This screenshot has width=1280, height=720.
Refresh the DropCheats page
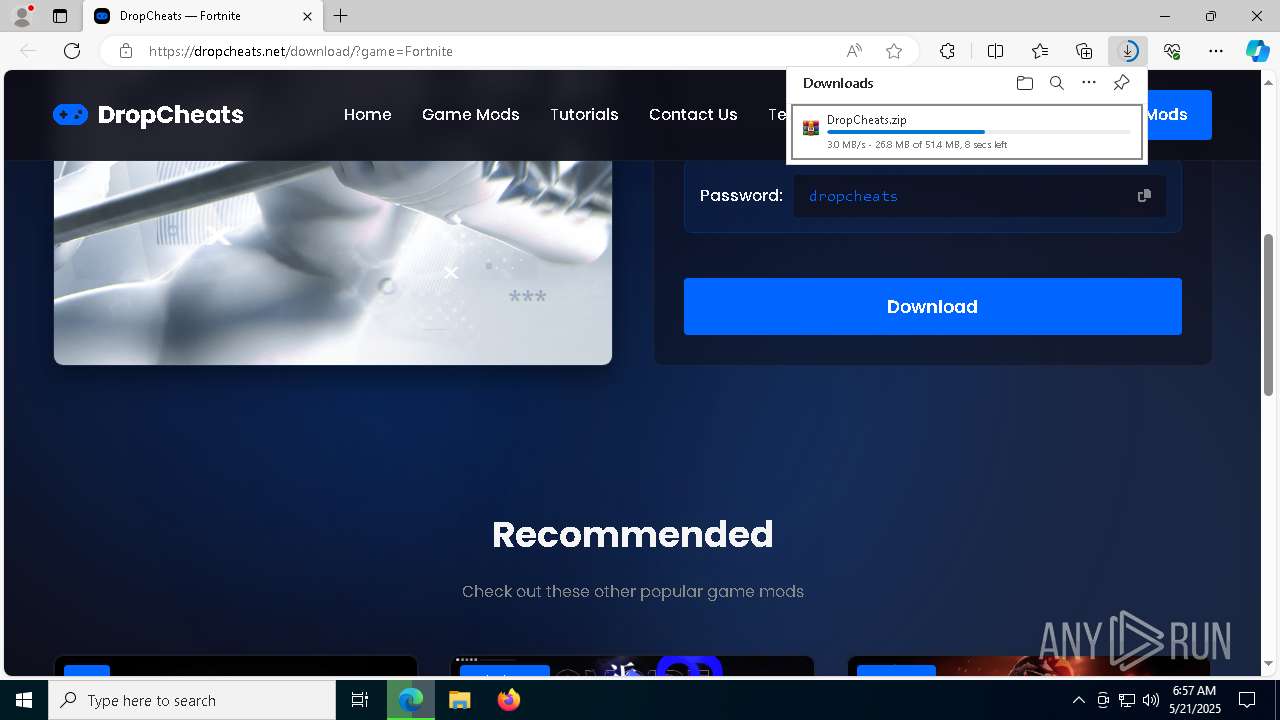pyautogui.click(x=72, y=51)
